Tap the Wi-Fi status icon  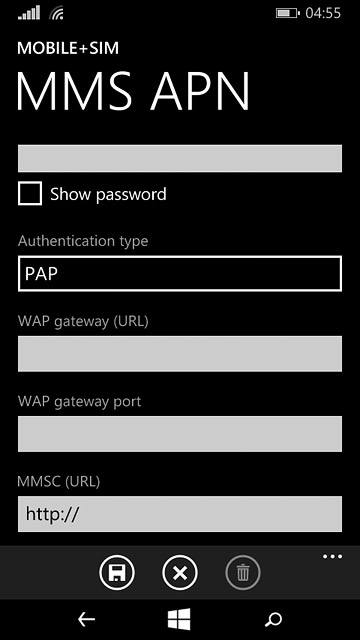56,13
